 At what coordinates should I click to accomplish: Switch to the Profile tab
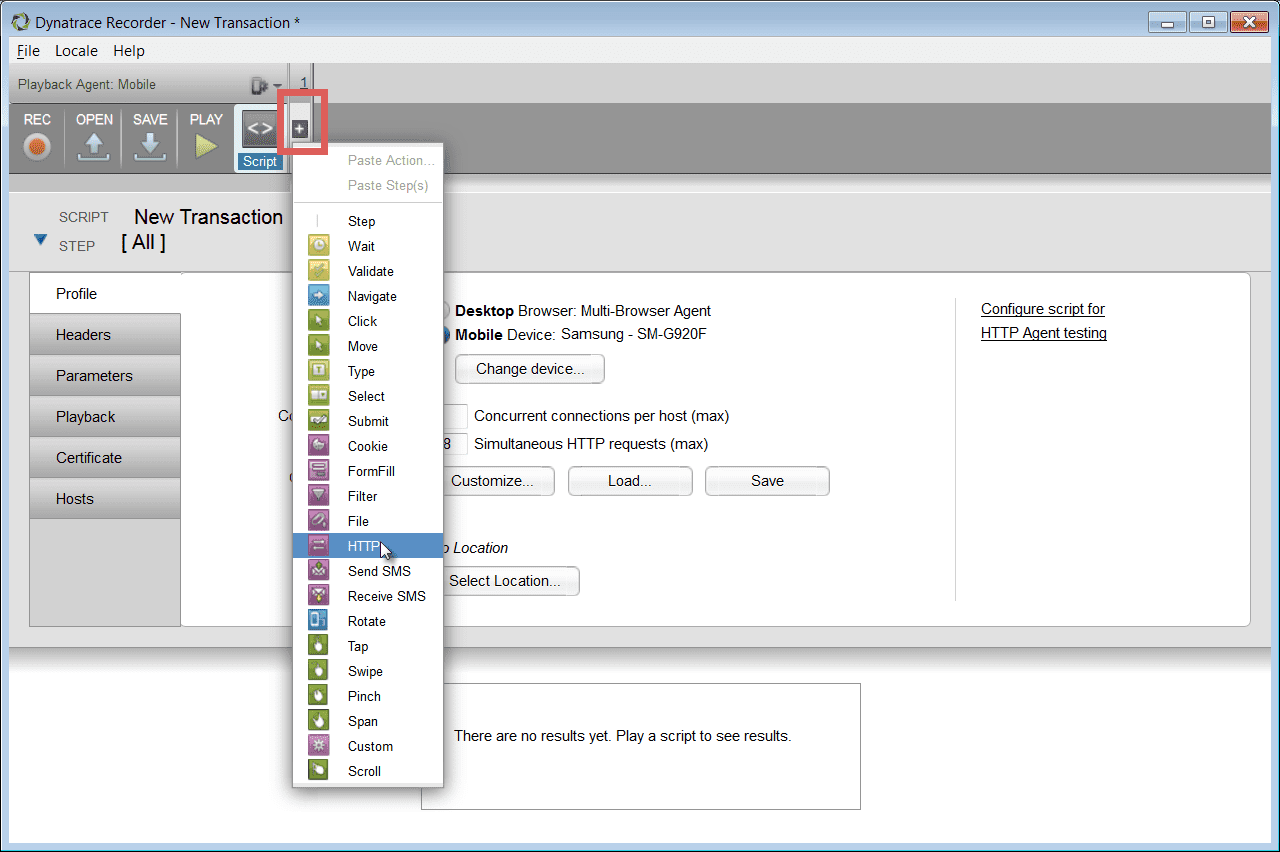(105, 294)
